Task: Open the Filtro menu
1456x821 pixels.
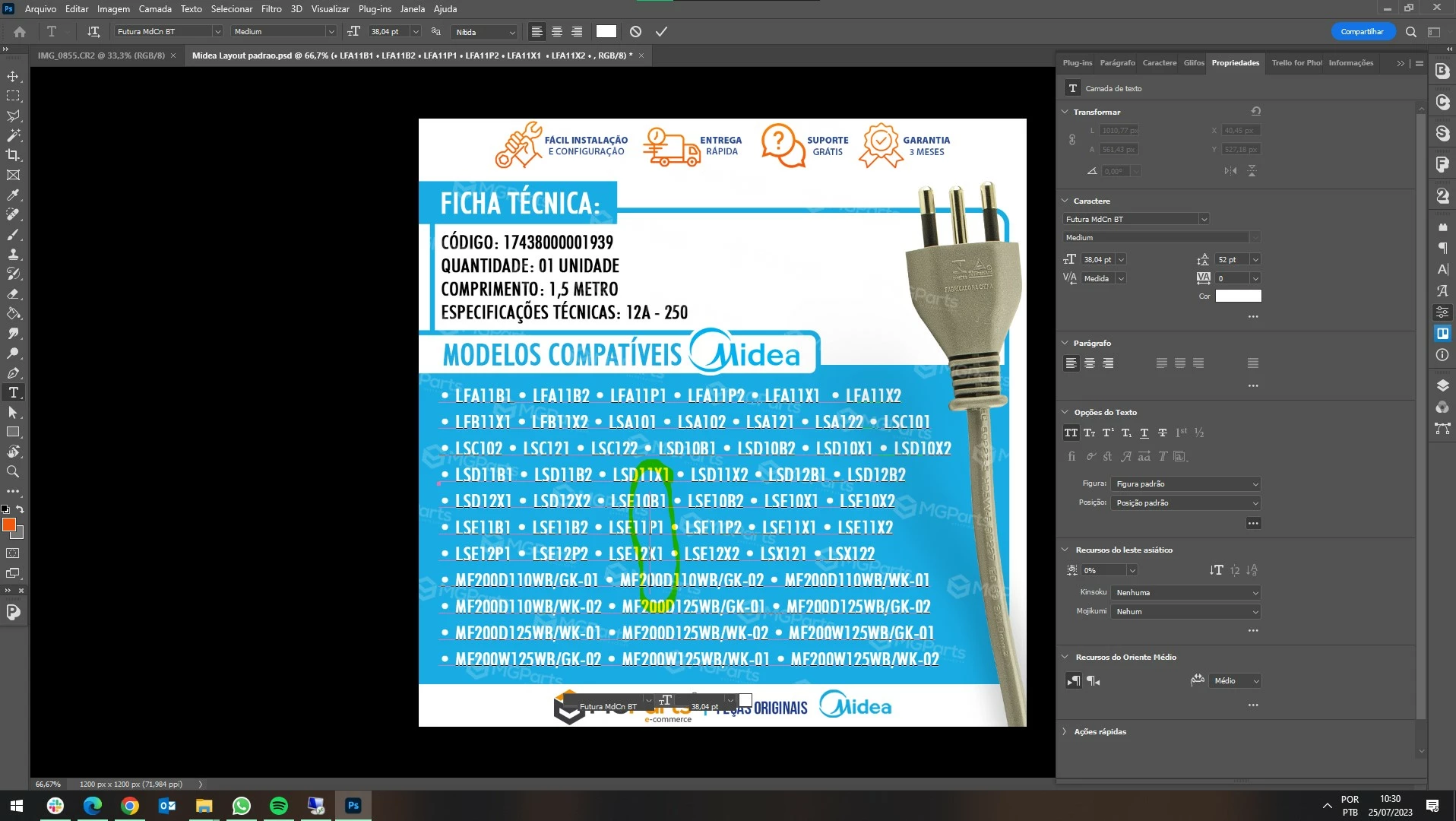Action: [x=271, y=9]
